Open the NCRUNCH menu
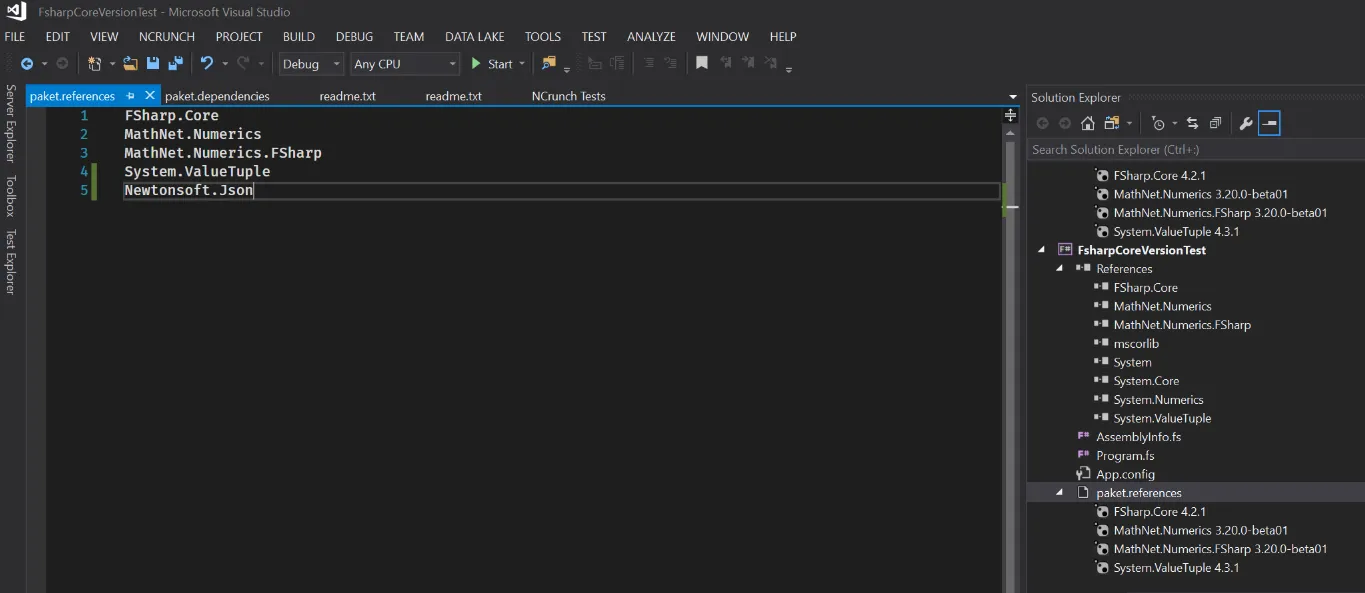1365x593 pixels. (167, 37)
